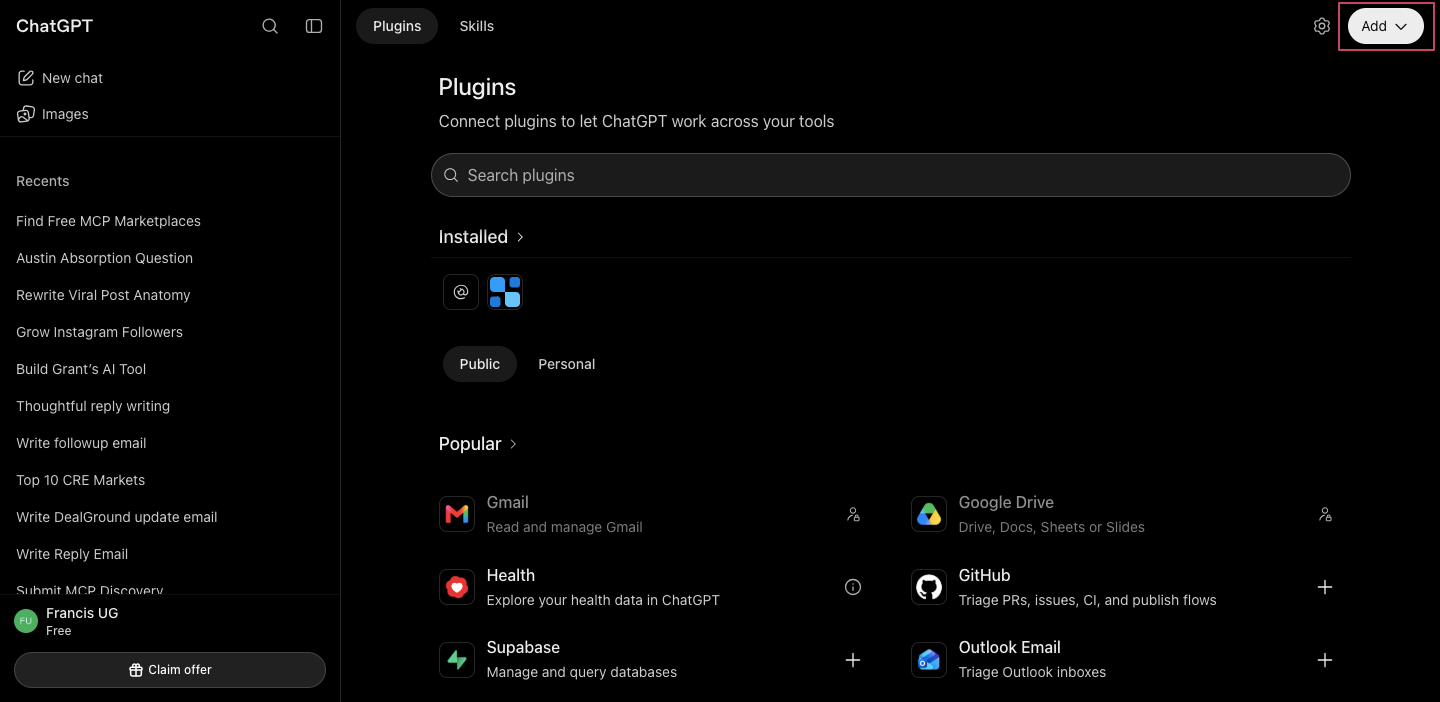Image resolution: width=1440 pixels, height=702 pixels.
Task: Open the Add dropdown menu
Action: pos(1386,26)
